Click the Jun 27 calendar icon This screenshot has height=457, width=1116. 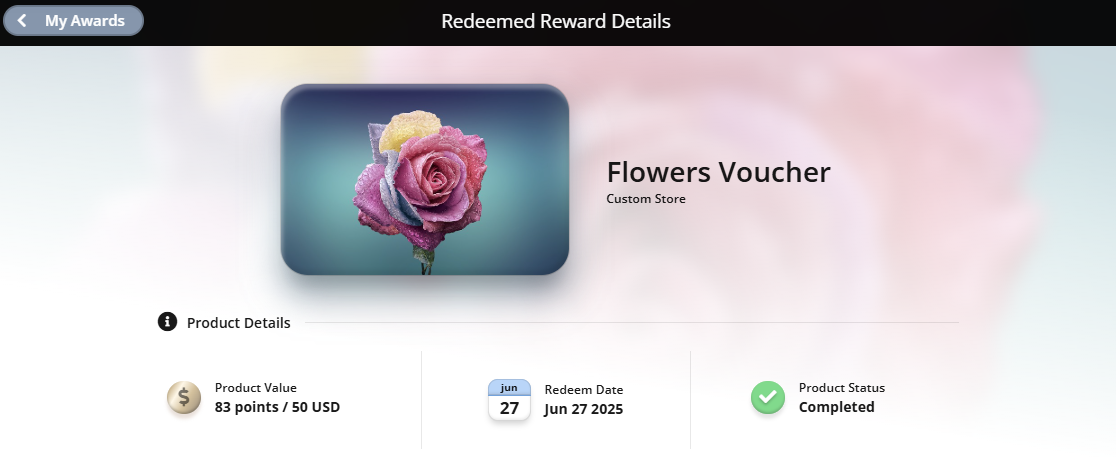(x=510, y=399)
